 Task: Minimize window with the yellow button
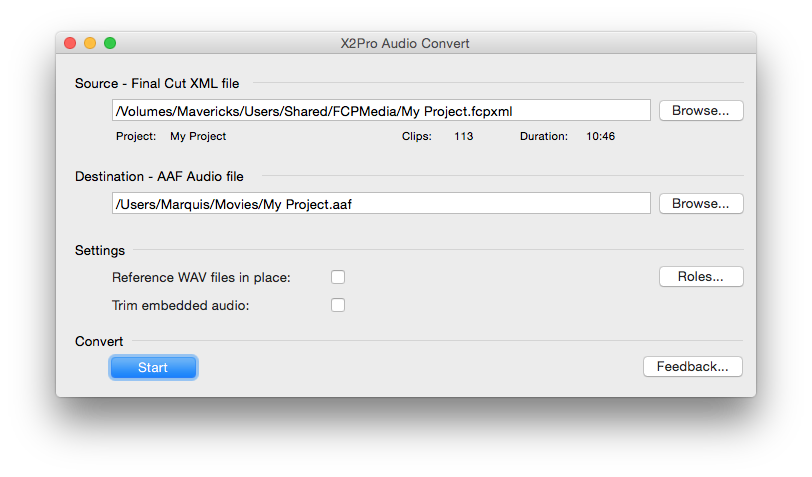click(x=90, y=43)
